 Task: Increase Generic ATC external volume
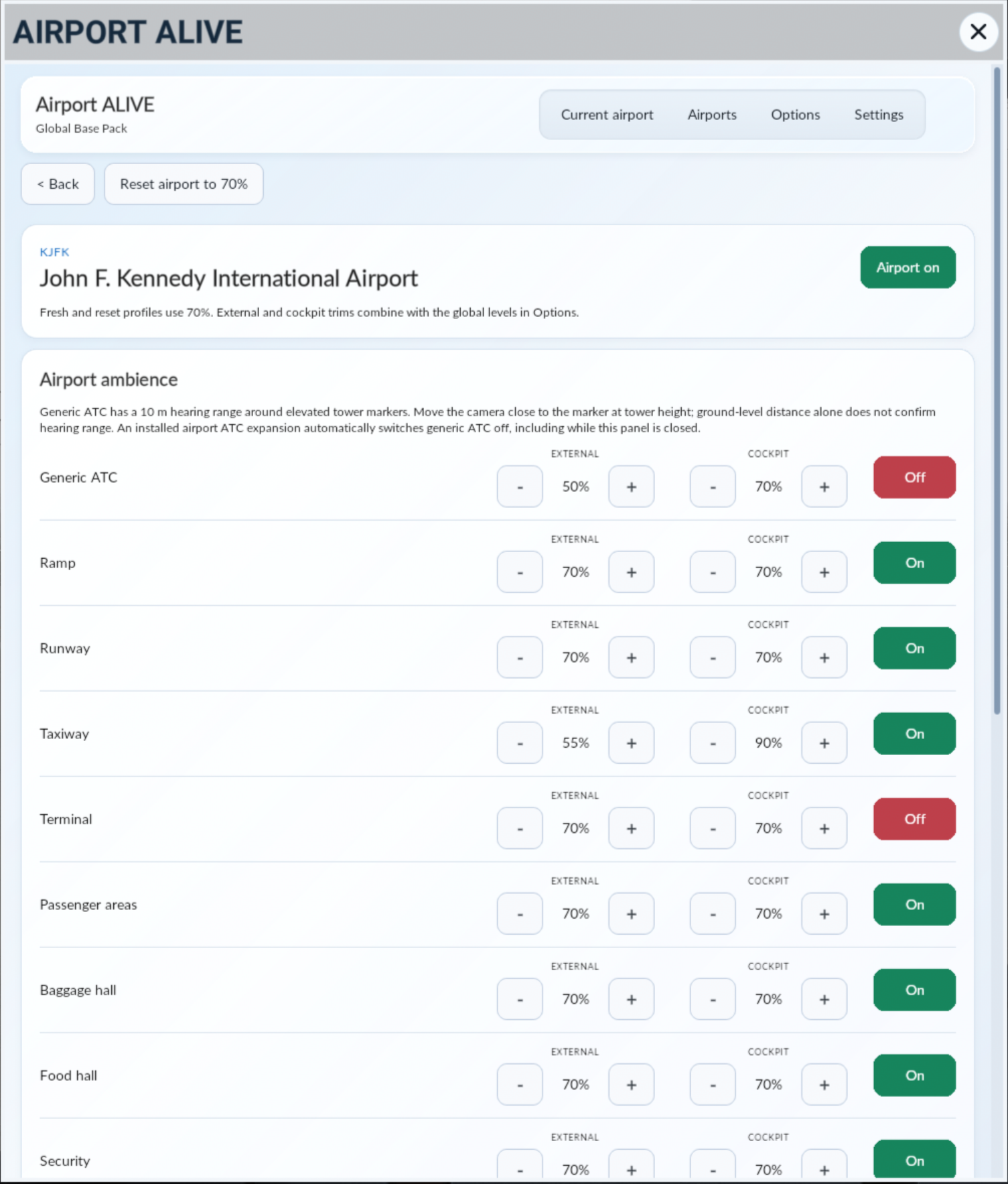point(631,486)
